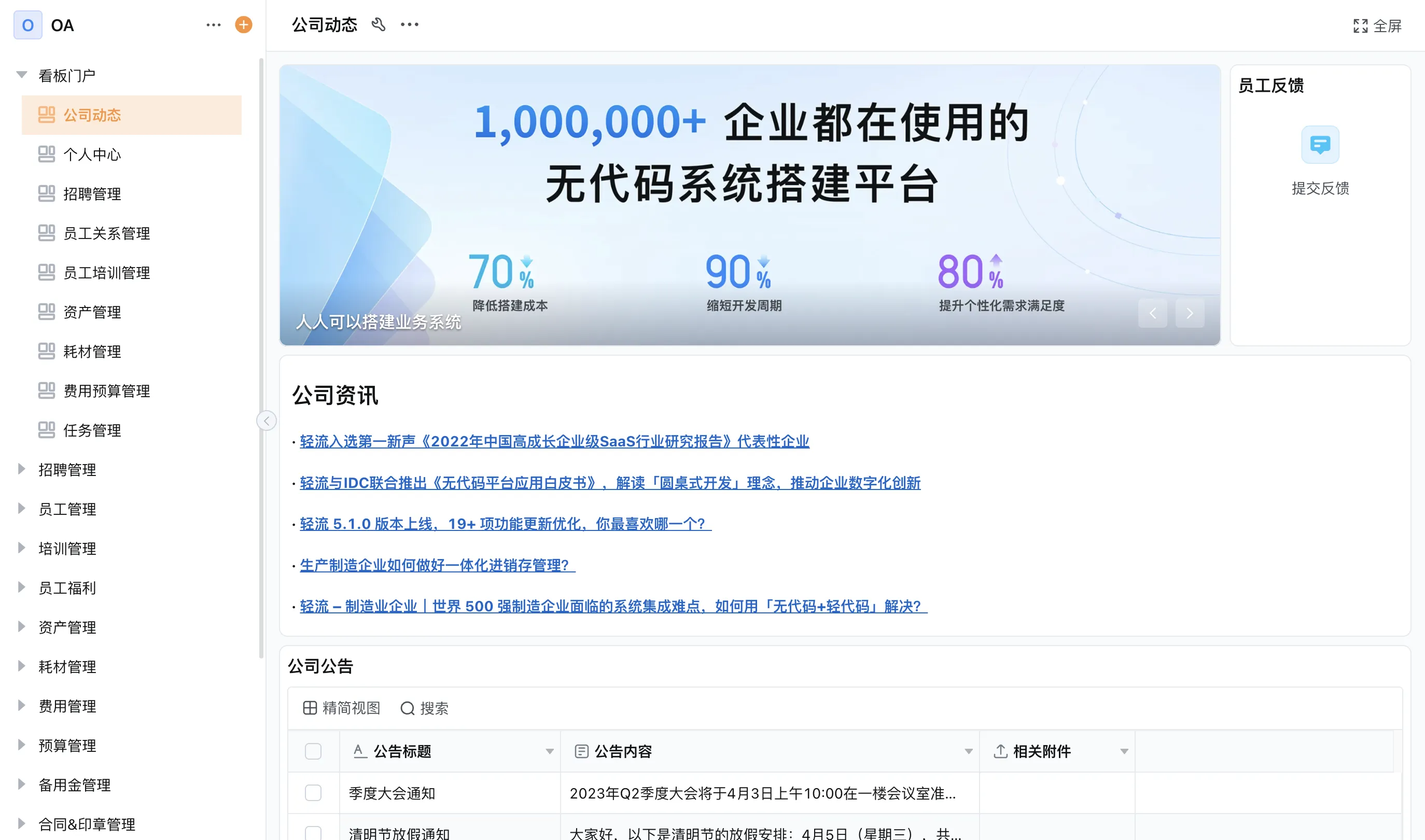Open search in 公司公告 table
The image size is (1425, 840).
pos(425,708)
